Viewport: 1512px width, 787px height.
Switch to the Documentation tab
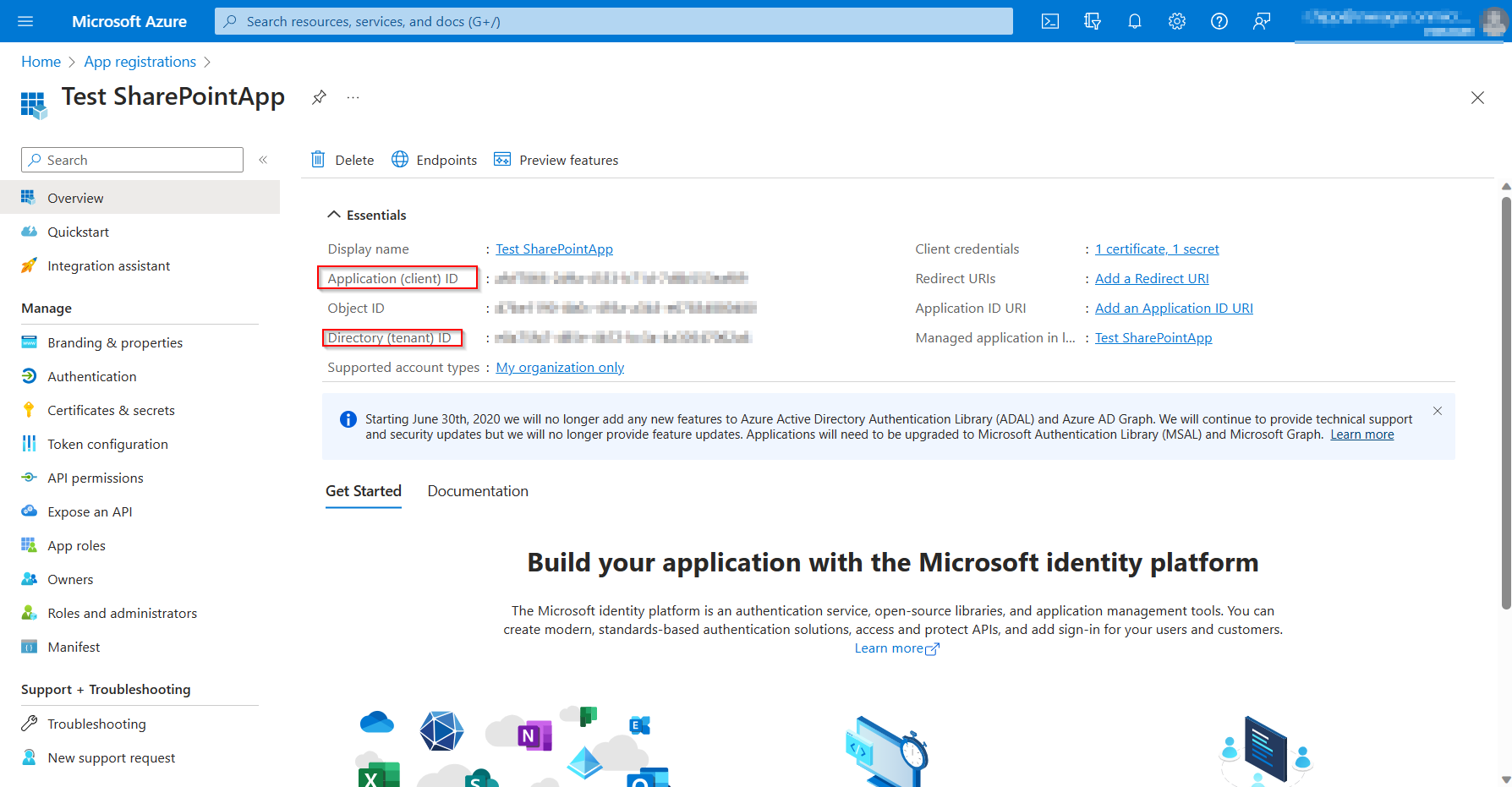coord(477,490)
